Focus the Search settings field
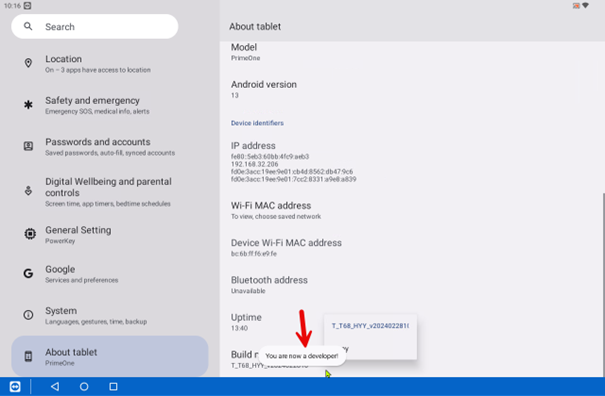This screenshot has width=605, height=396. (x=95, y=26)
